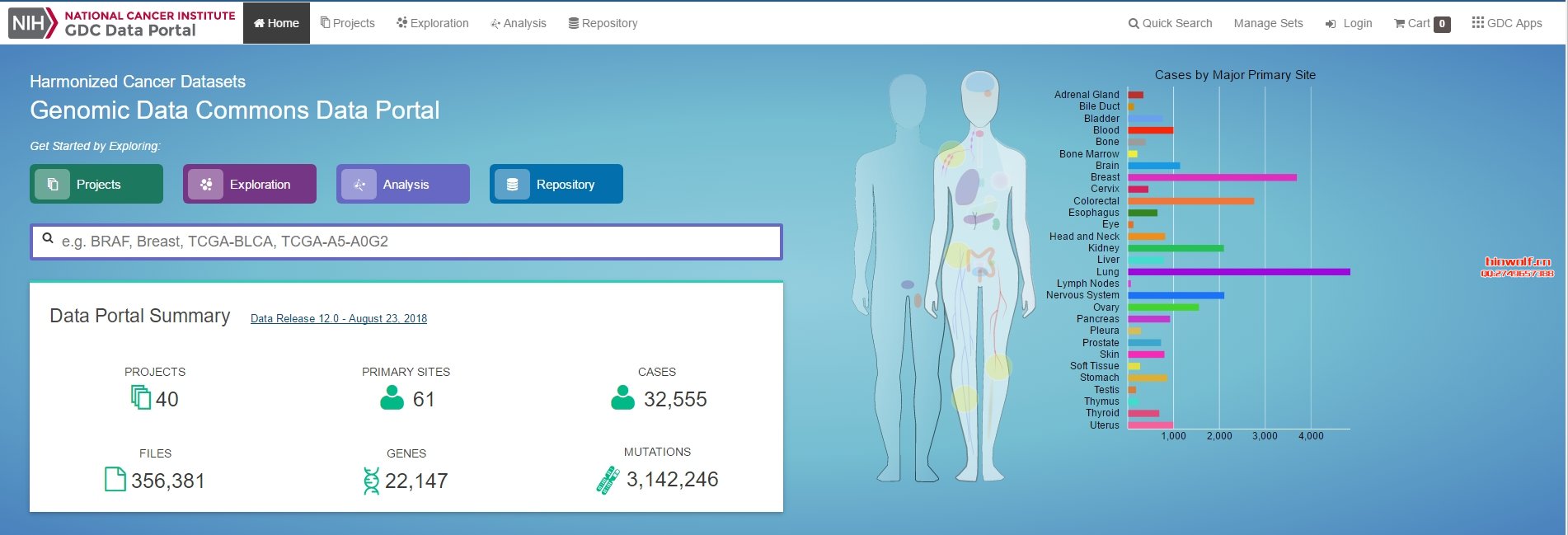Click the blue Repository button

[x=556, y=184]
